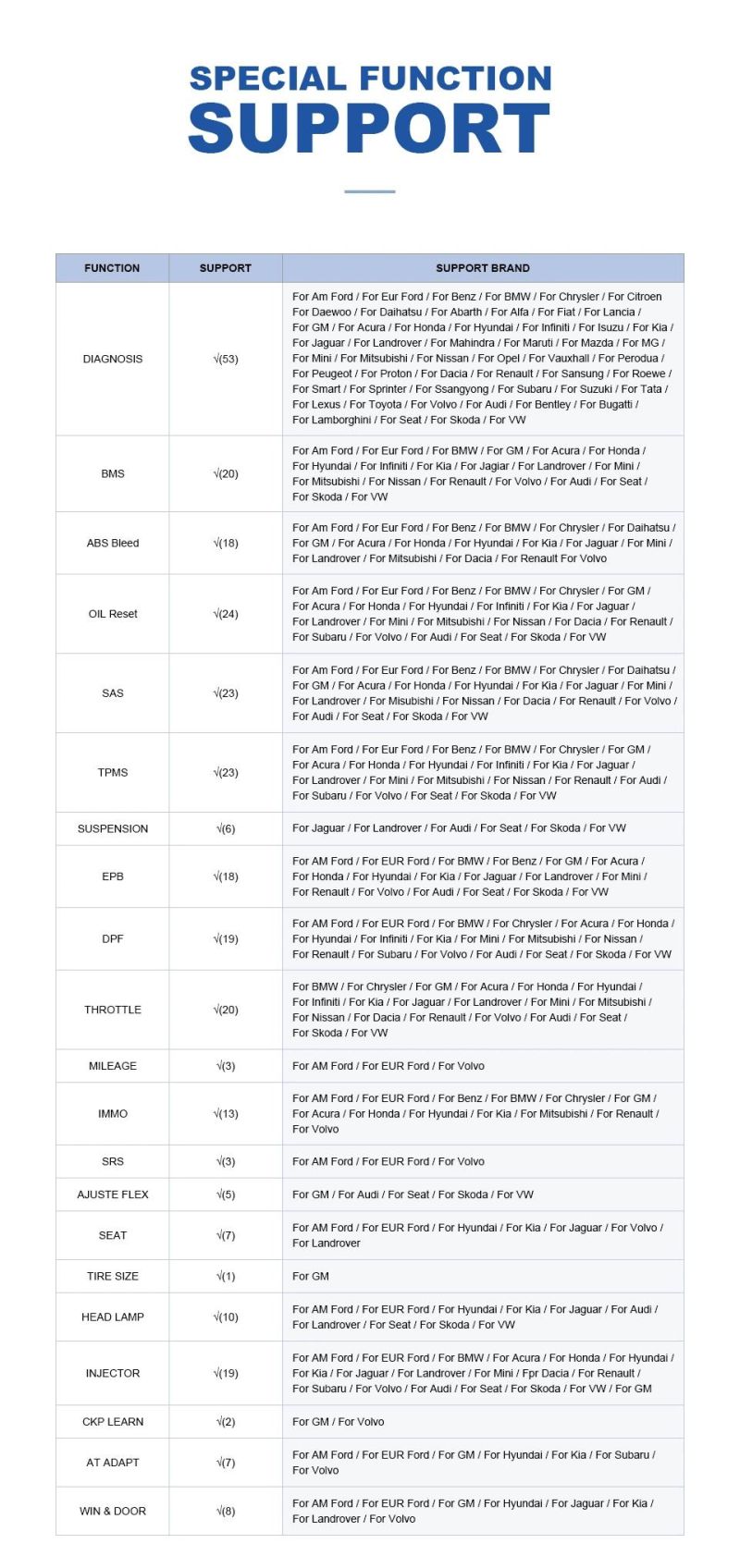Select the MILEAGE row label

coord(113,1066)
